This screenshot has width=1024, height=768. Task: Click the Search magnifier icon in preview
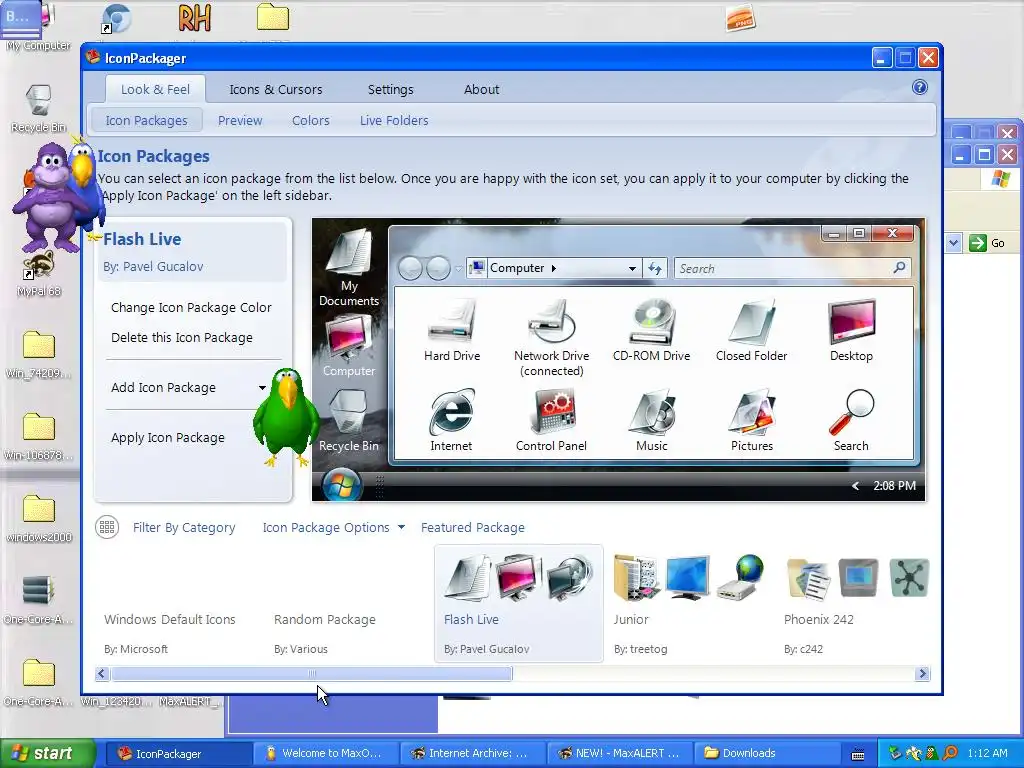852,412
